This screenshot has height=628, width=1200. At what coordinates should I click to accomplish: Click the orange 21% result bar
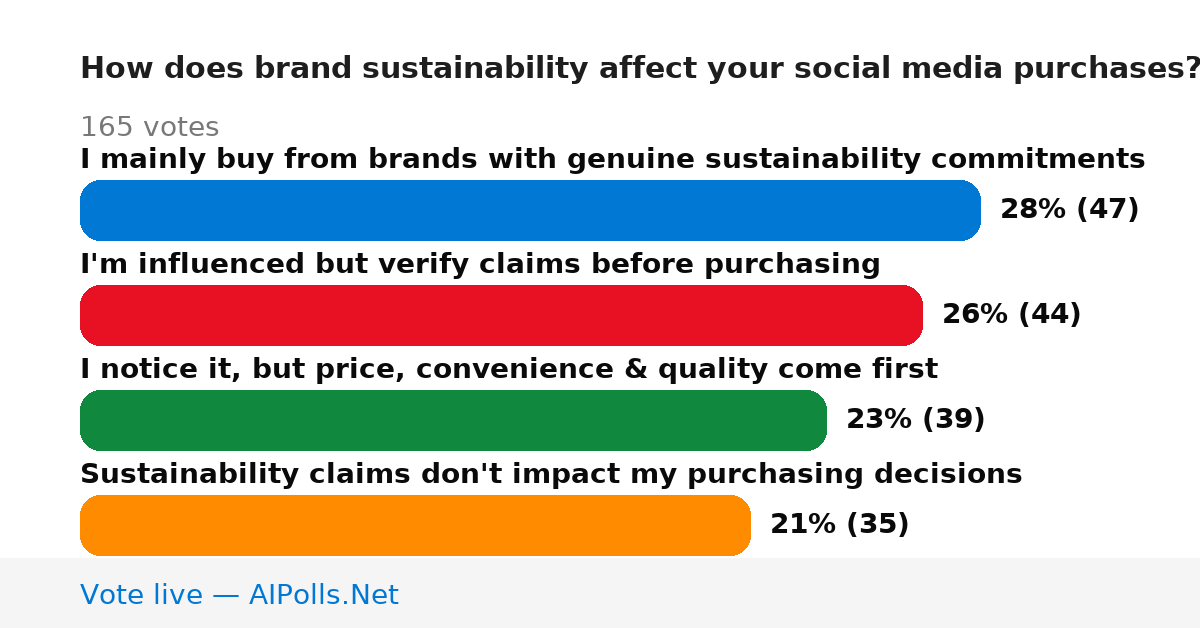(415, 525)
